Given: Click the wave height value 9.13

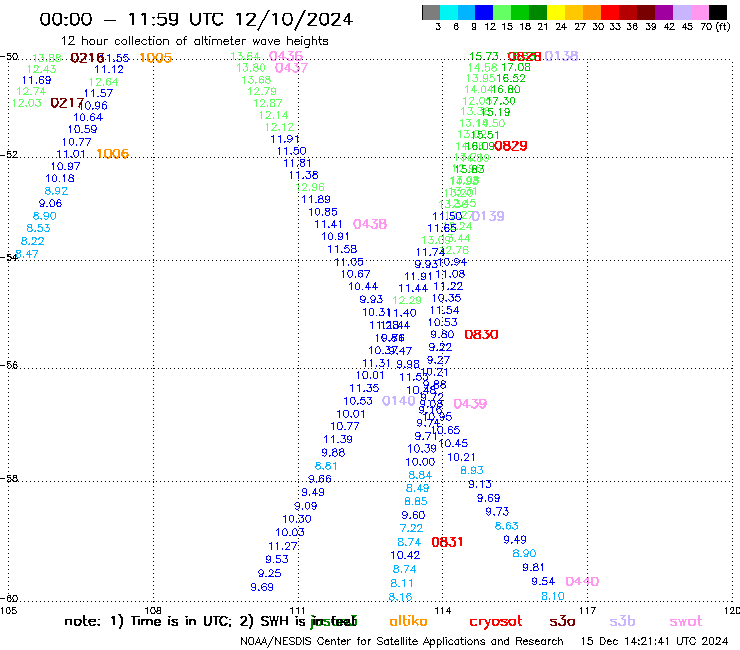Looking at the screenshot, I should click(x=480, y=484).
